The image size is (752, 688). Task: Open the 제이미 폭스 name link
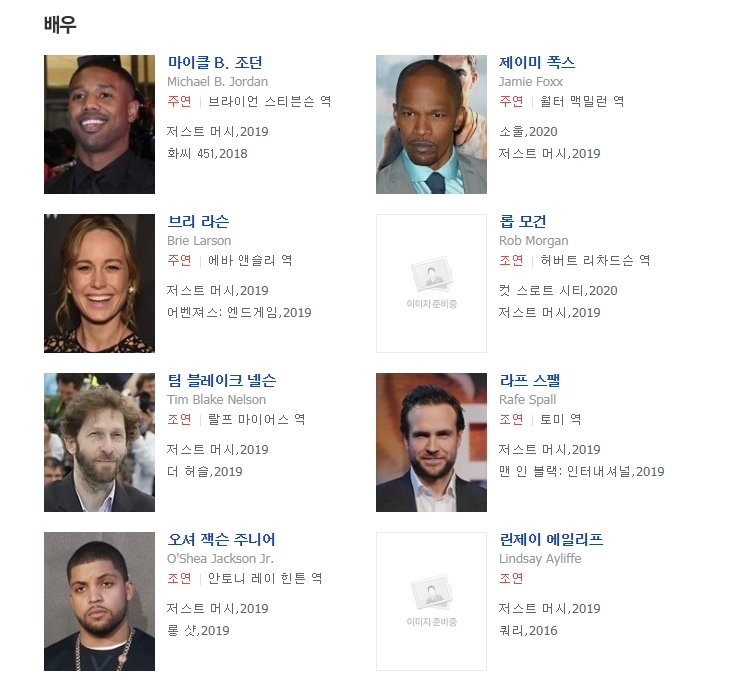pos(537,62)
